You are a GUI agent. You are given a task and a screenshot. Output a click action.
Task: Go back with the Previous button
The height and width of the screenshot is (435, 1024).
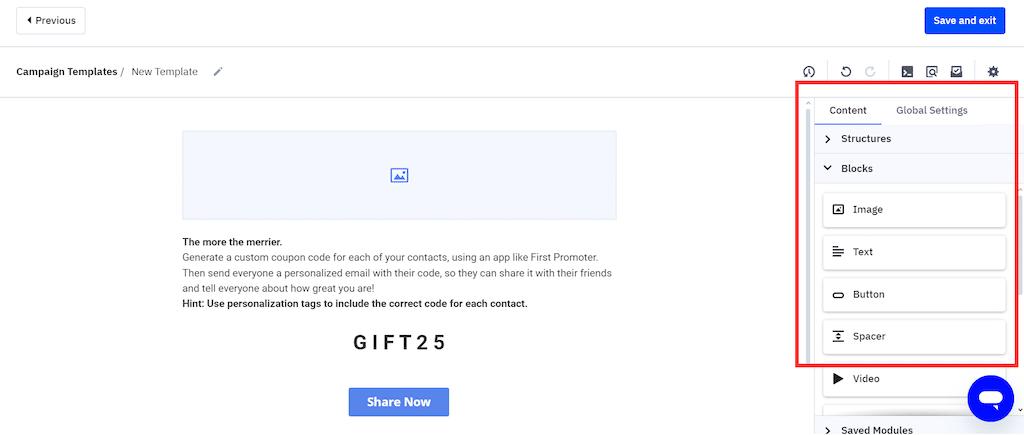(x=51, y=20)
